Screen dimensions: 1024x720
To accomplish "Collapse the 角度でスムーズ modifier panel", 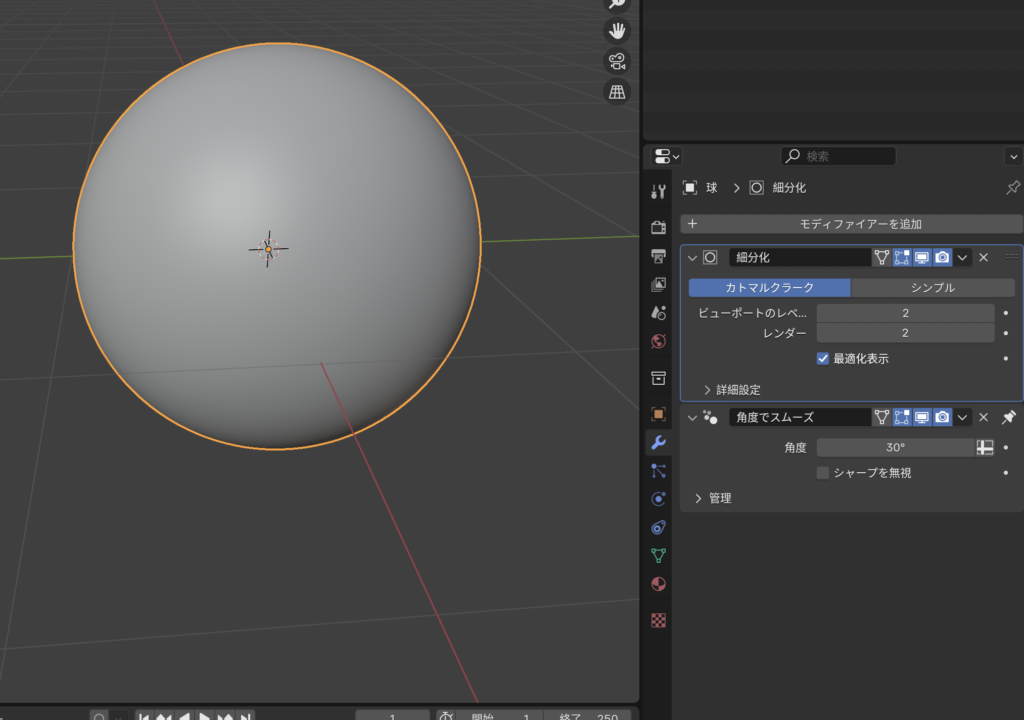I will [692, 417].
